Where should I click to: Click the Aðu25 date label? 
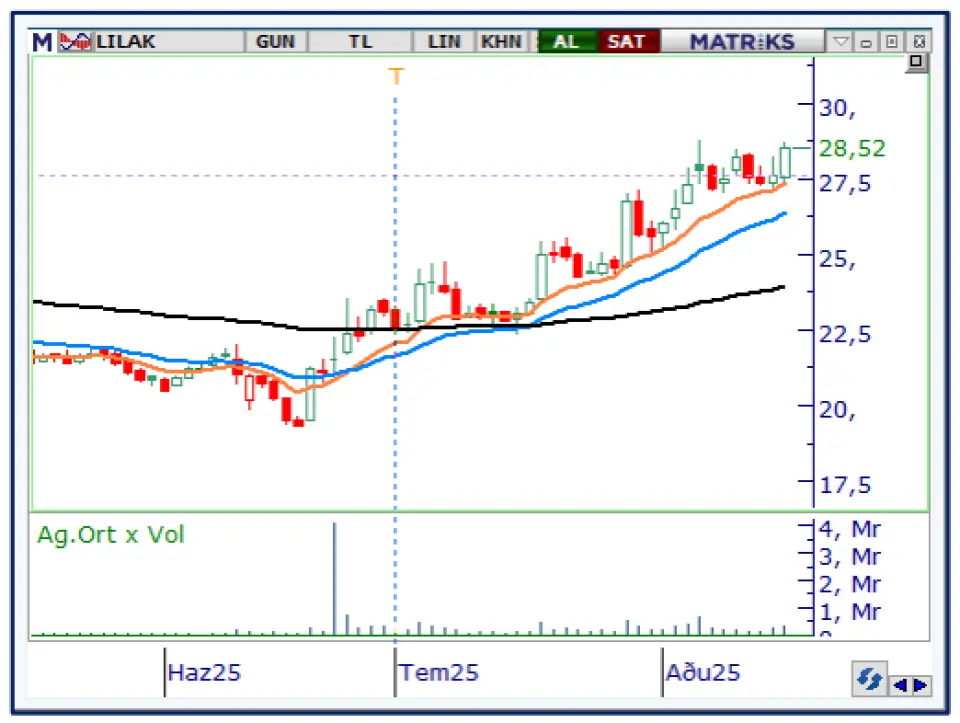[x=703, y=672]
